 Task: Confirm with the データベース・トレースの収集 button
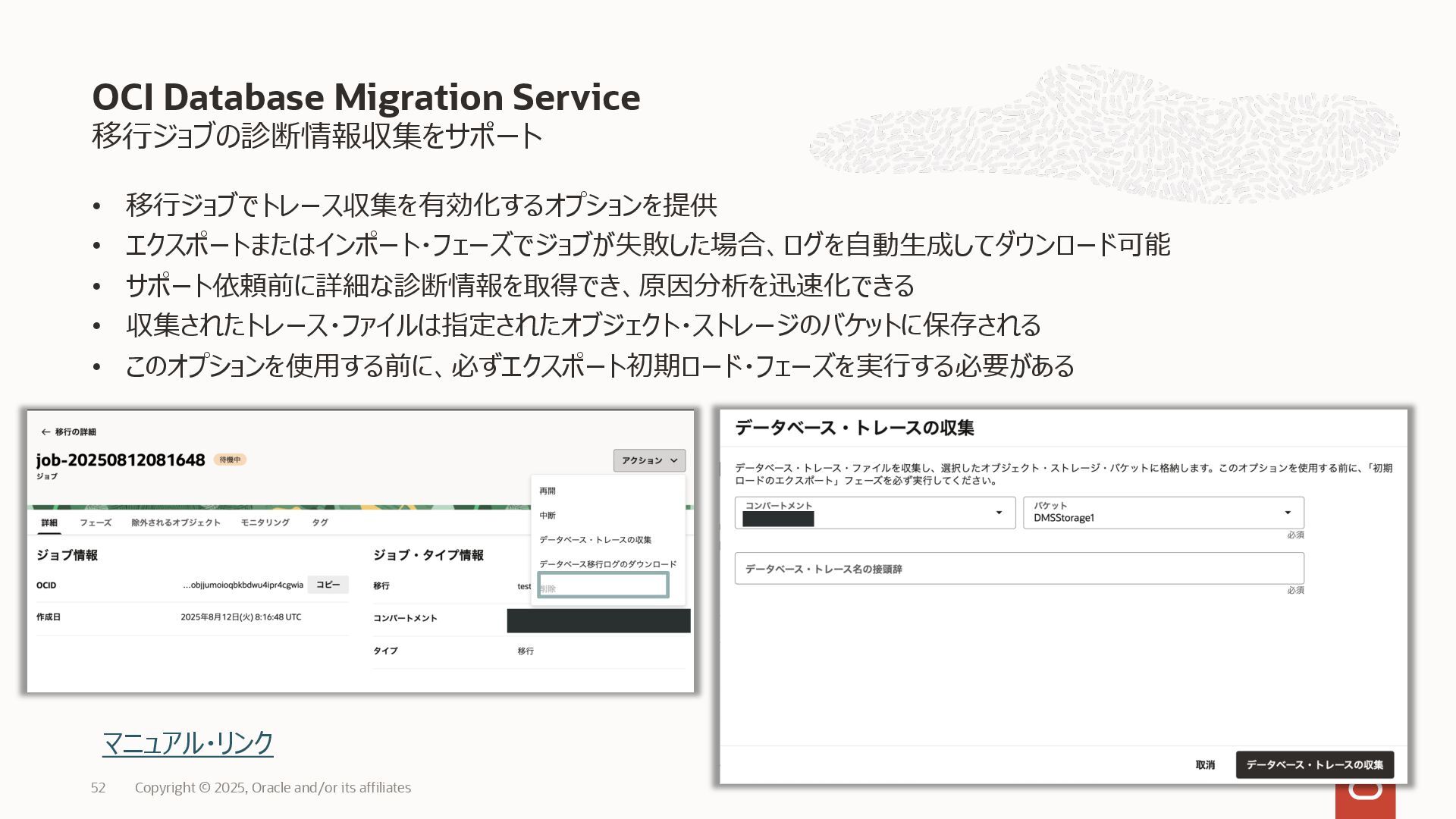[1315, 764]
